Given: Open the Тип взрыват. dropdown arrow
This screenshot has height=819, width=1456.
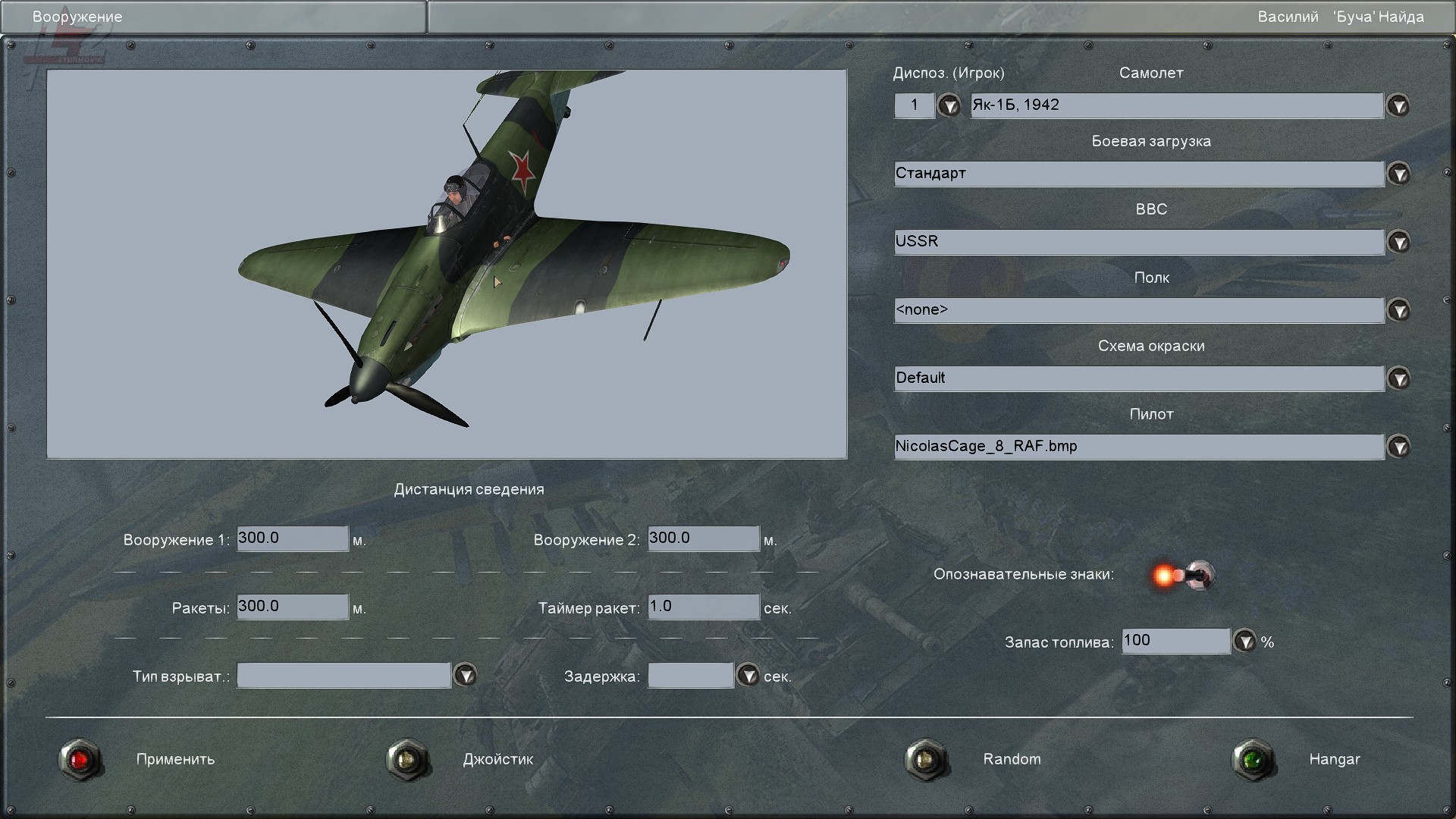Looking at the screenshot, I should click(464, 675).
